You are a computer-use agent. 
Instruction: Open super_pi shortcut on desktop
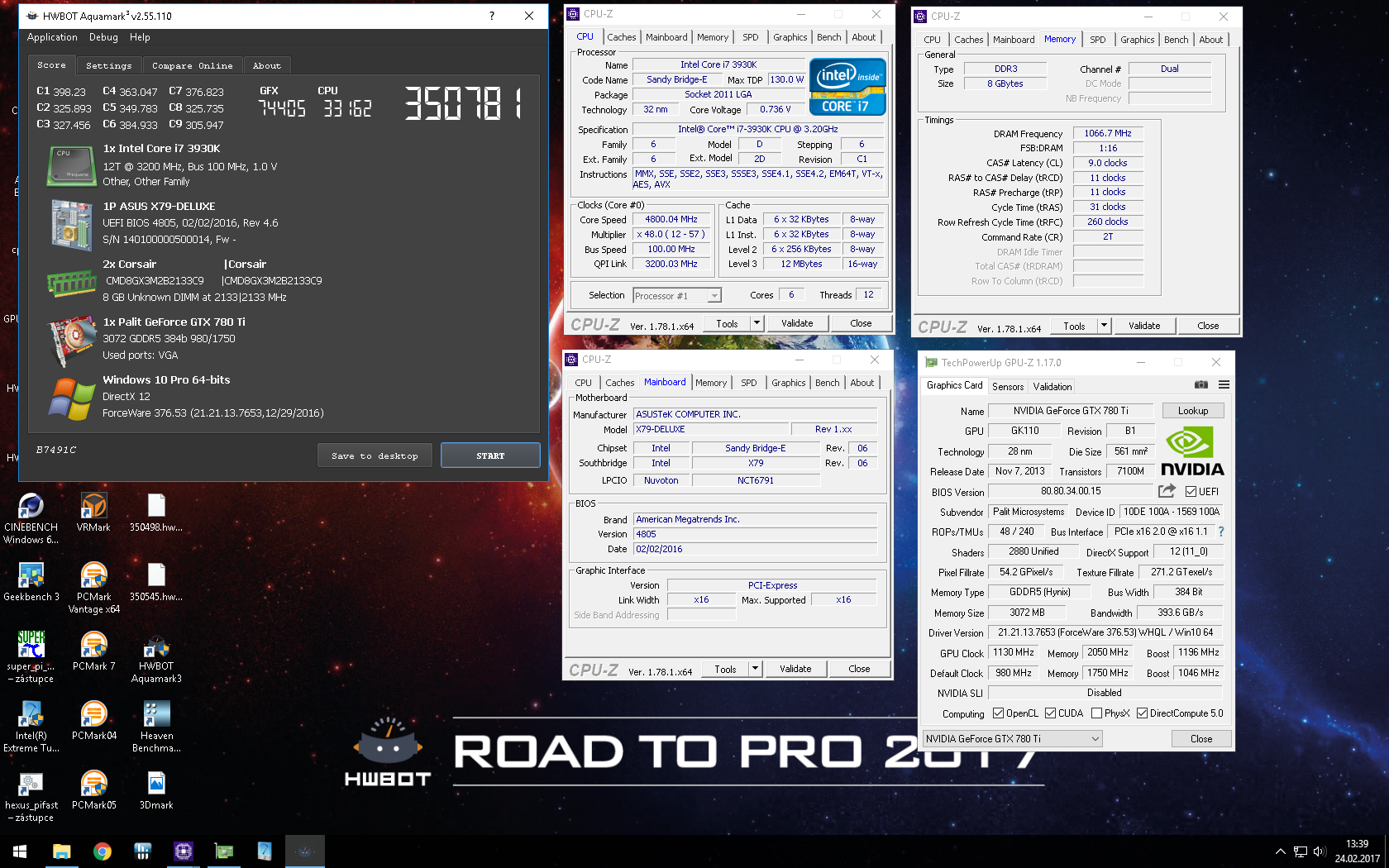click(31, 657)
